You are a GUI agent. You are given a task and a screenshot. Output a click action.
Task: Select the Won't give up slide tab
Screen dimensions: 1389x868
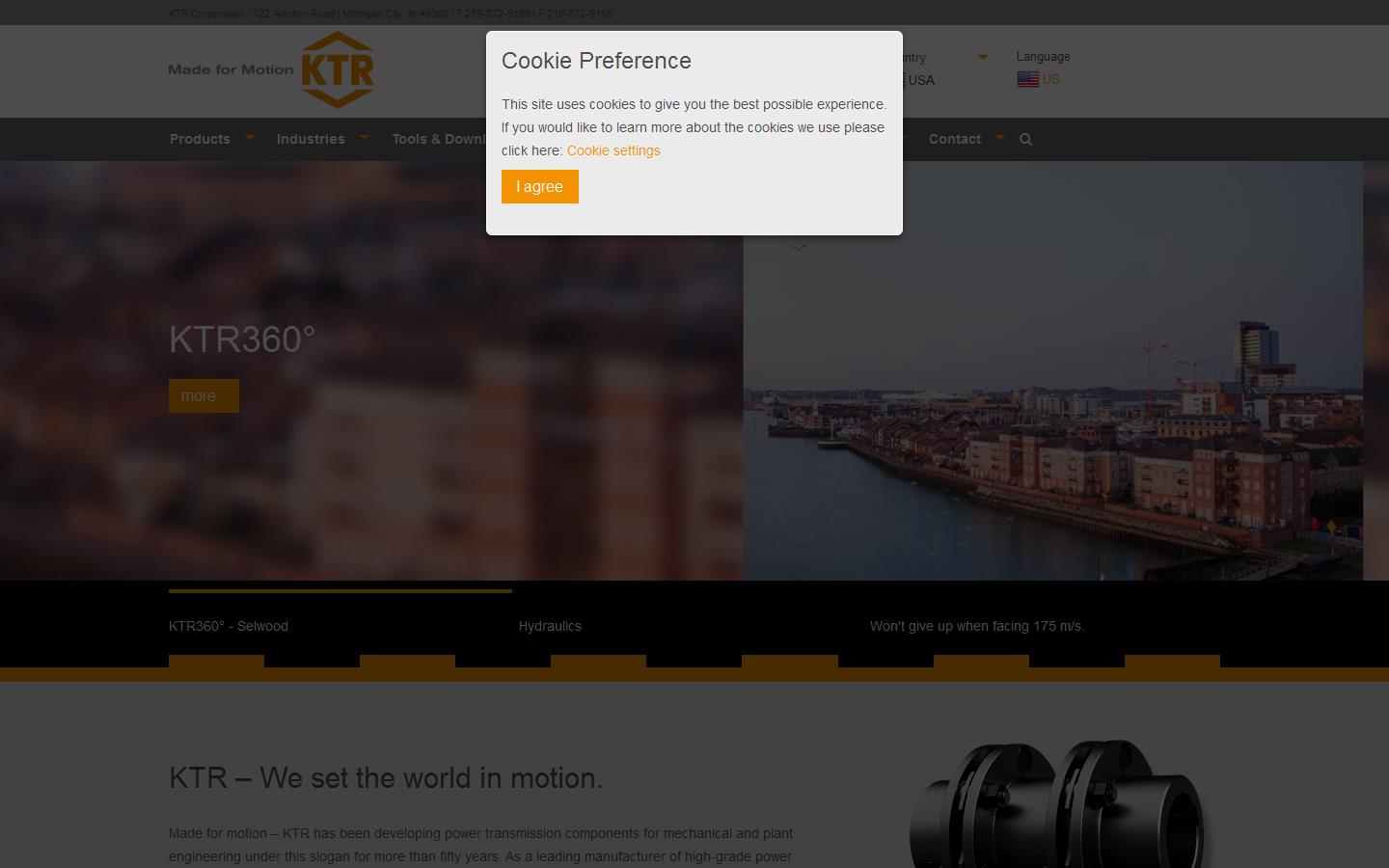tap(977, 626)
